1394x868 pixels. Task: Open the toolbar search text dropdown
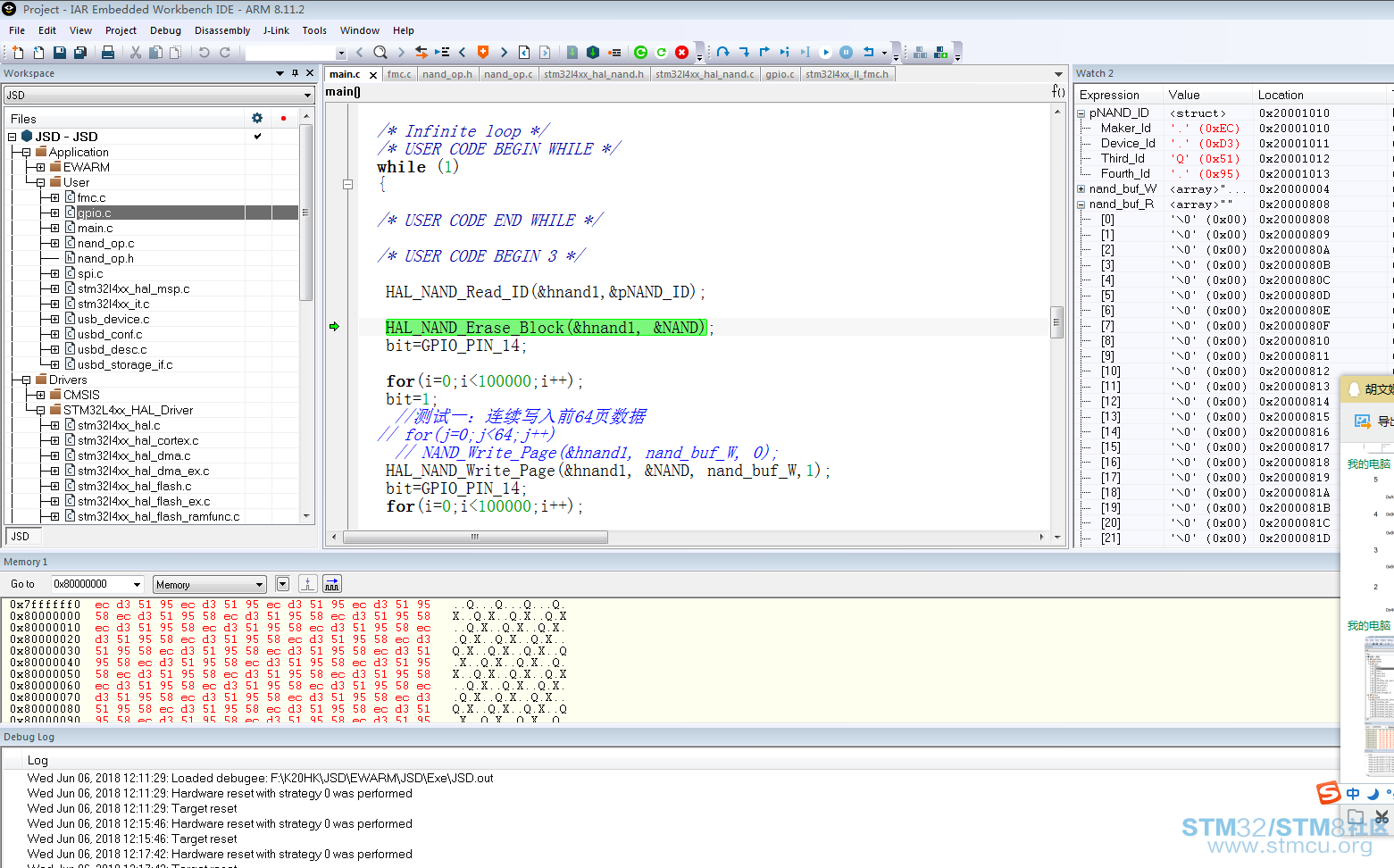pyautogui.click(x=341, y=53)
